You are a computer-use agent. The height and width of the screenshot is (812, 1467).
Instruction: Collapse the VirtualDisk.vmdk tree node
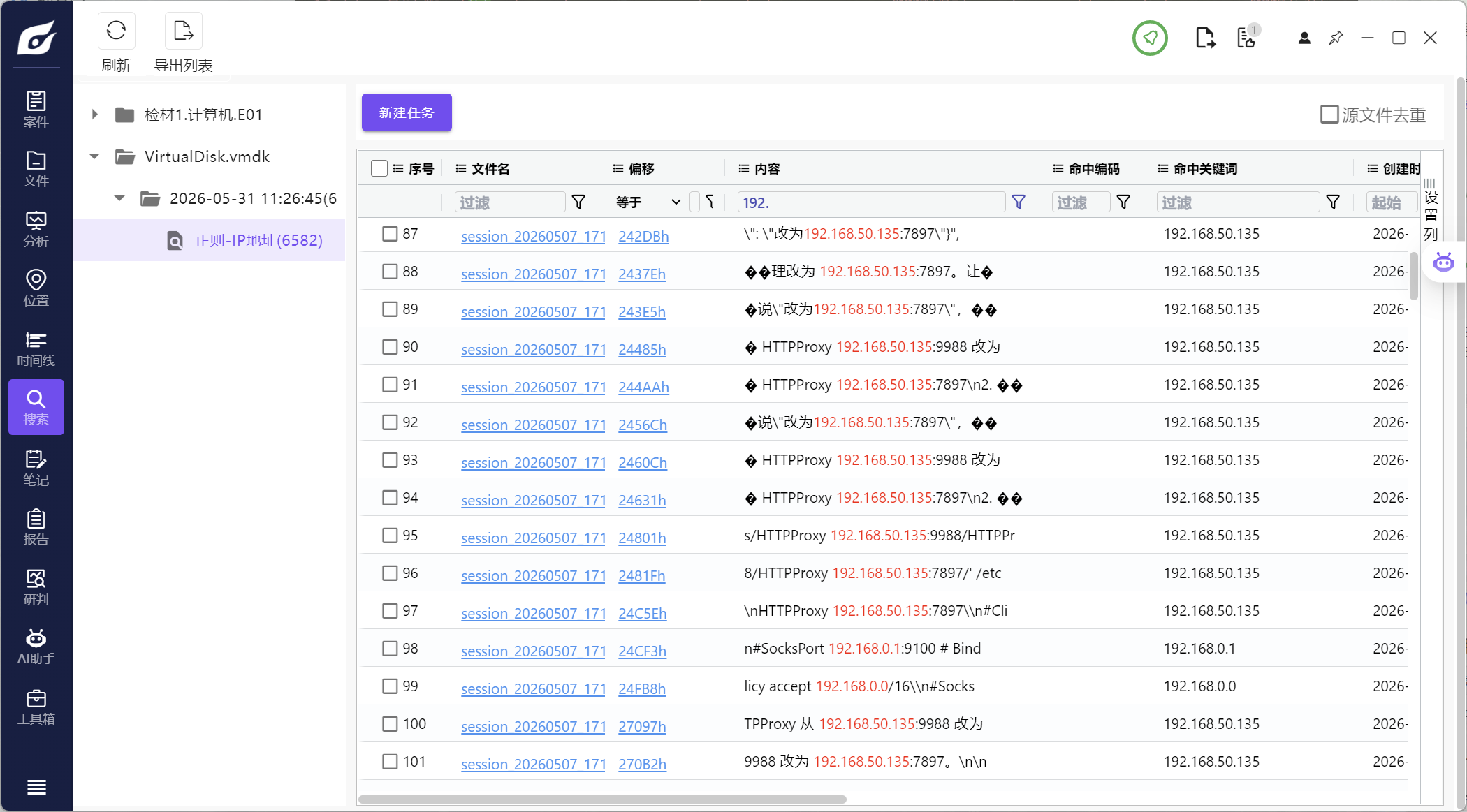point(95,156)
